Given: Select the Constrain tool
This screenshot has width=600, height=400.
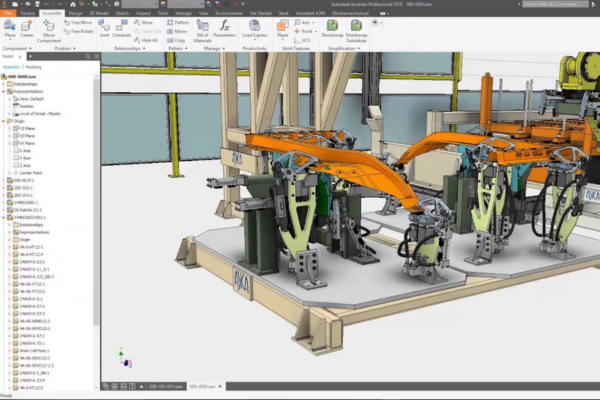Looking at the screenshot, I should (x=123, y=26).
